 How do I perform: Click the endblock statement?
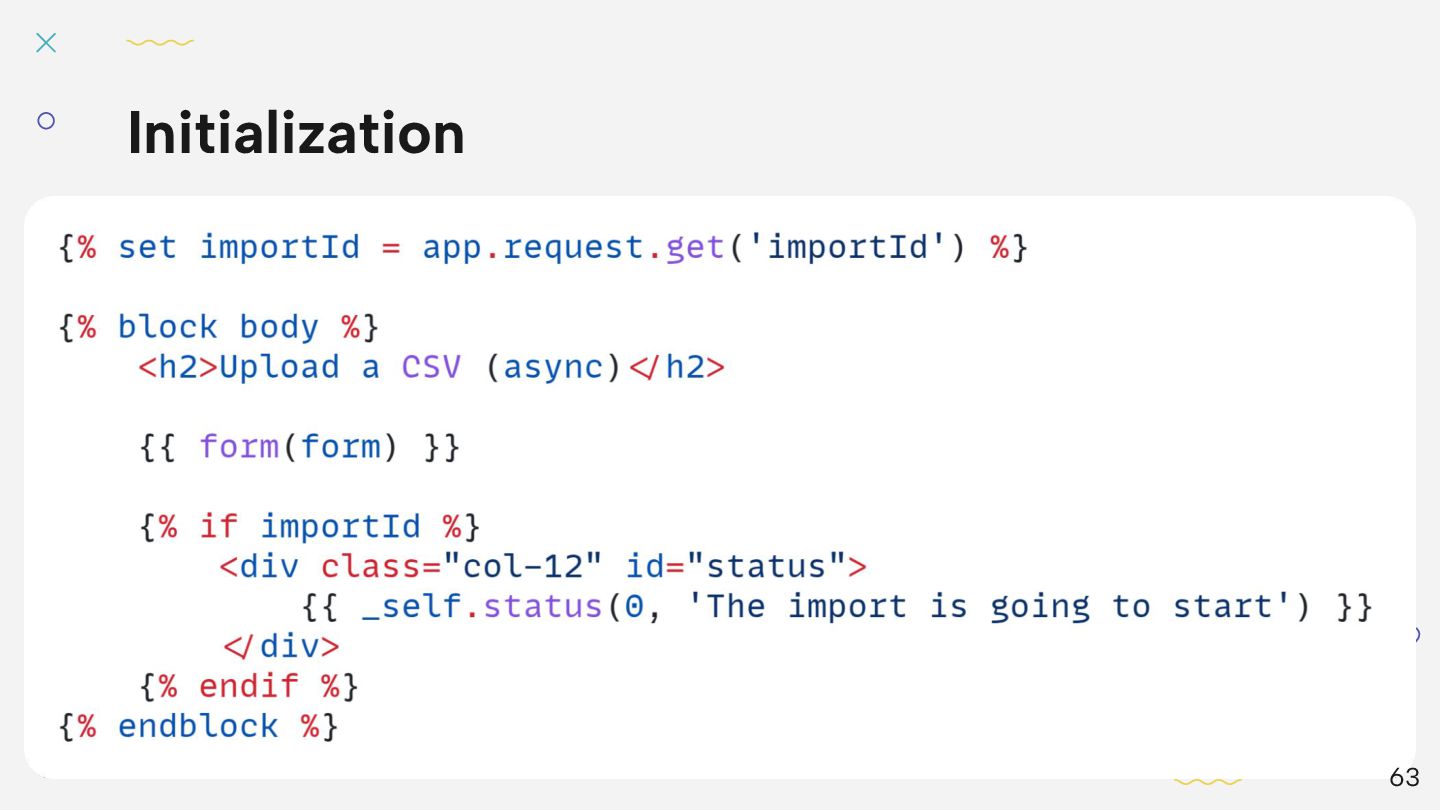198,726
